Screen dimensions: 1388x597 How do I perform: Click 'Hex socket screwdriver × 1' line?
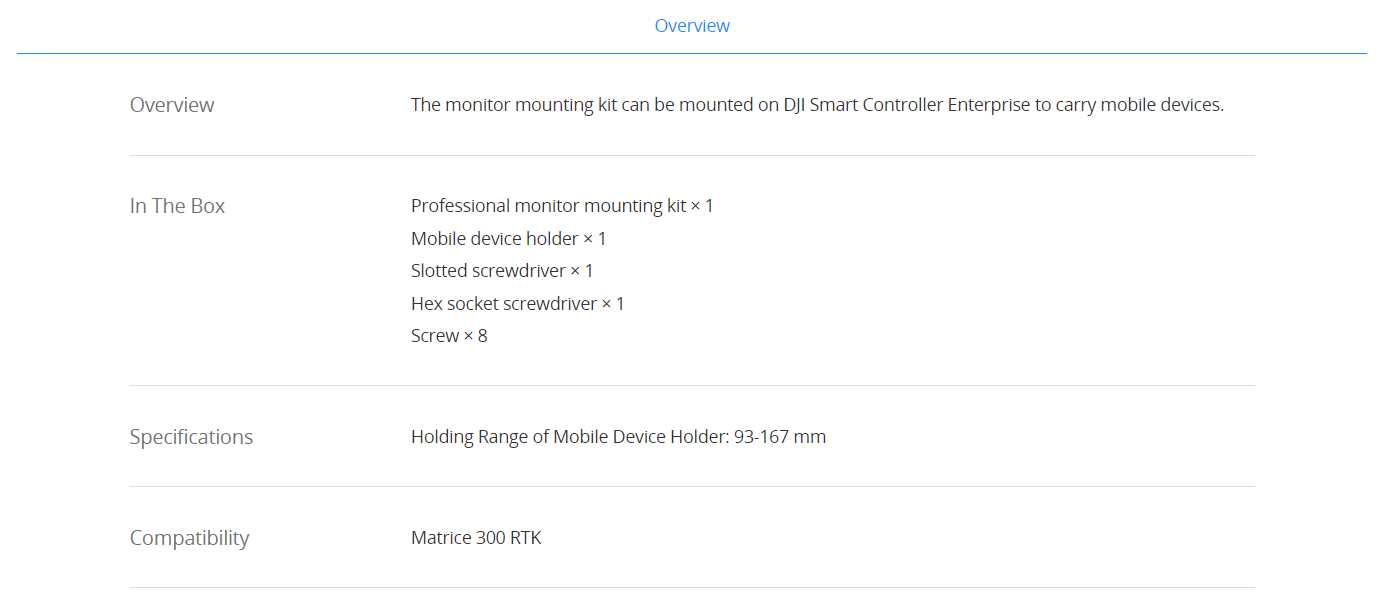[518, 304]
